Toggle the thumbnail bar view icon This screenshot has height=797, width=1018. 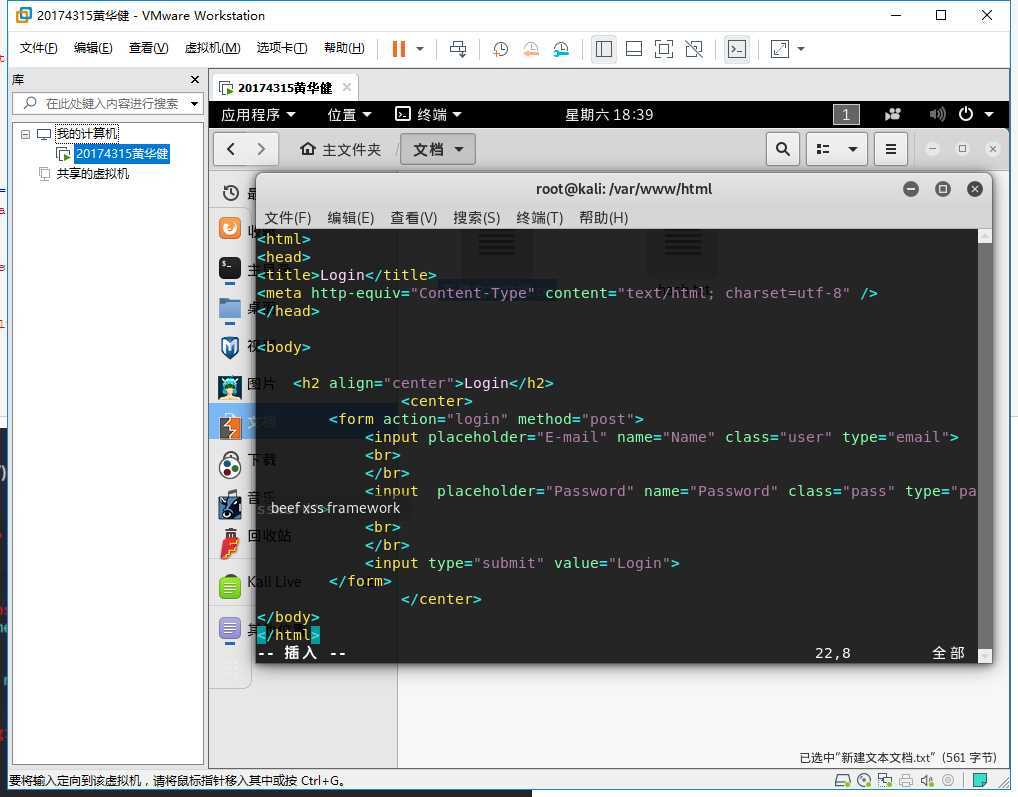(634, 49)
